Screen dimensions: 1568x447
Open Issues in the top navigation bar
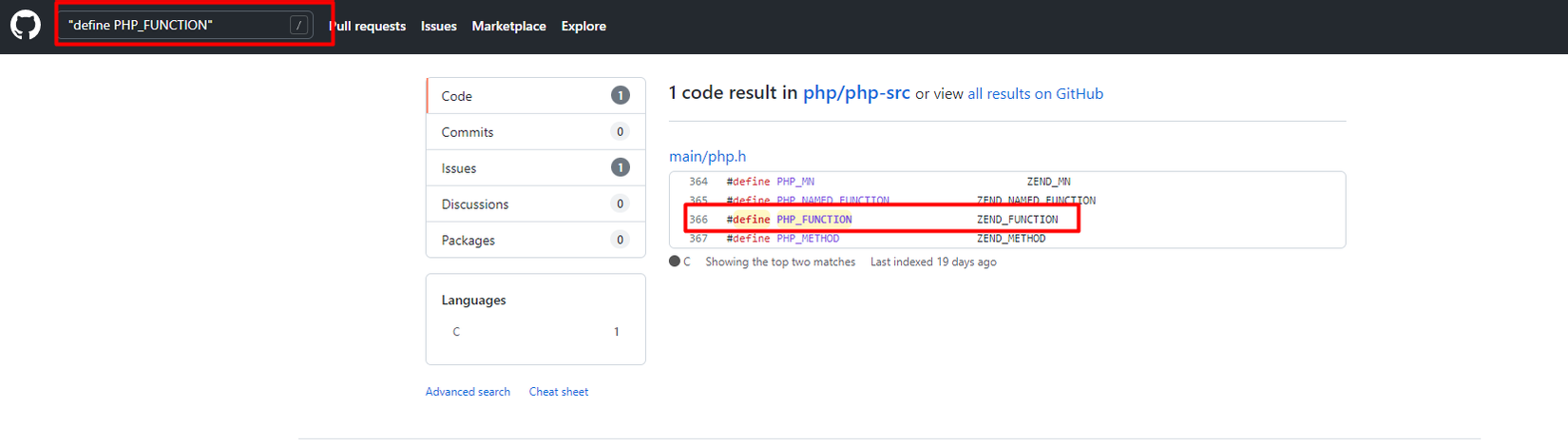[x=439, y=27]
